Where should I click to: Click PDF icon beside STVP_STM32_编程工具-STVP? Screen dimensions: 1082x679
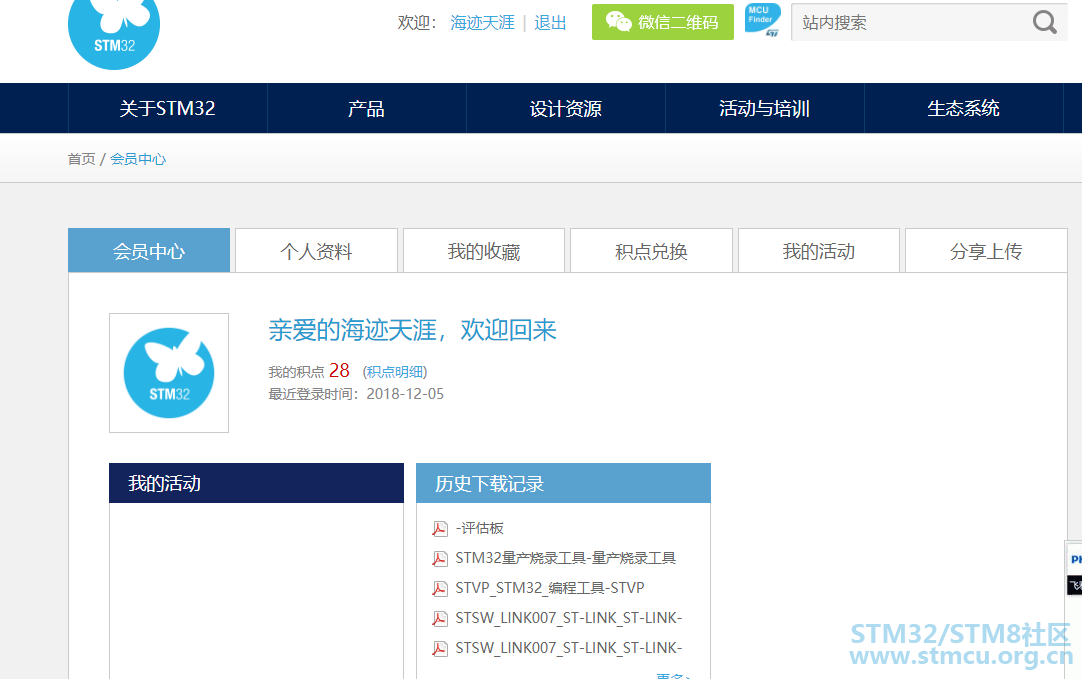tap(440, 589)
